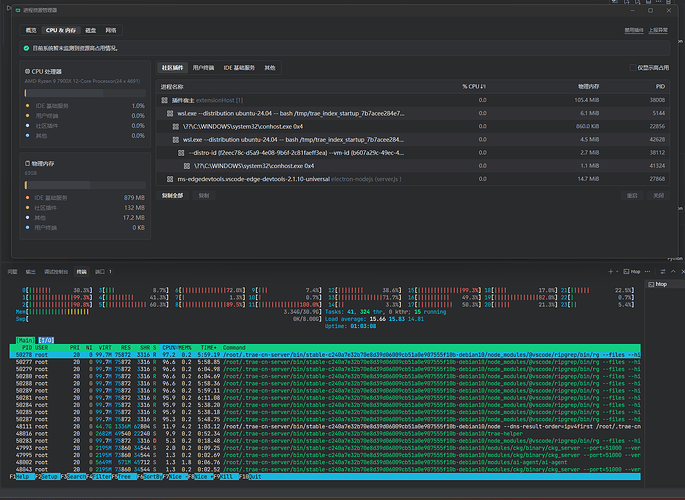The image size is (685, 500).
Task: Click the CPU usage progress bar
Action: (x=85, y=93)
